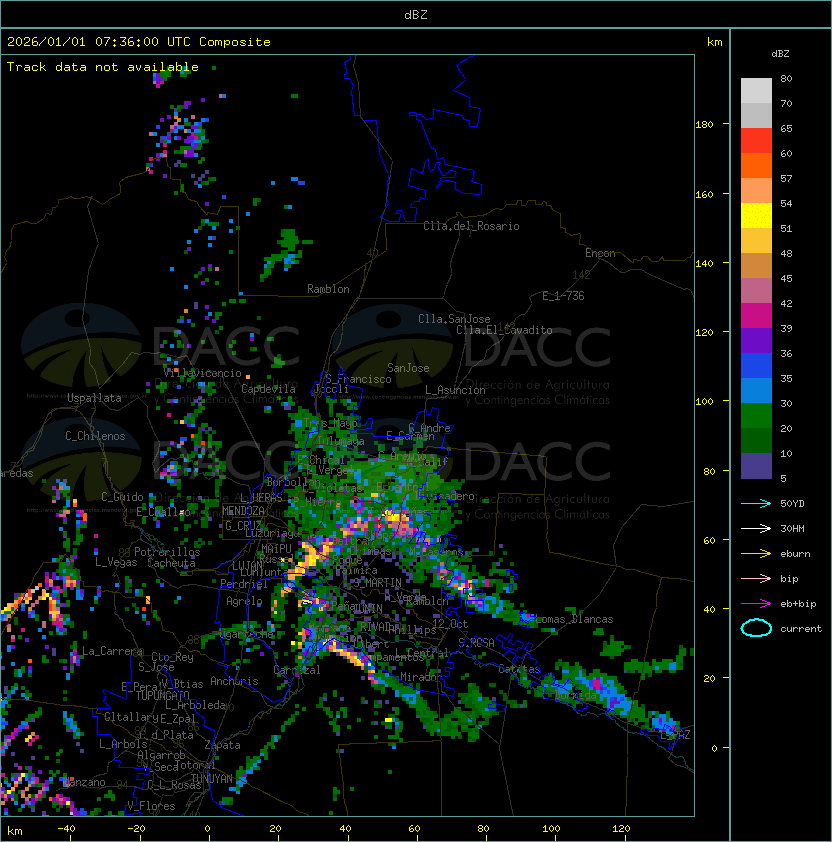Pick the purple 39–36 dBZ swatch
Screen dimensions: 832x842
756,341
